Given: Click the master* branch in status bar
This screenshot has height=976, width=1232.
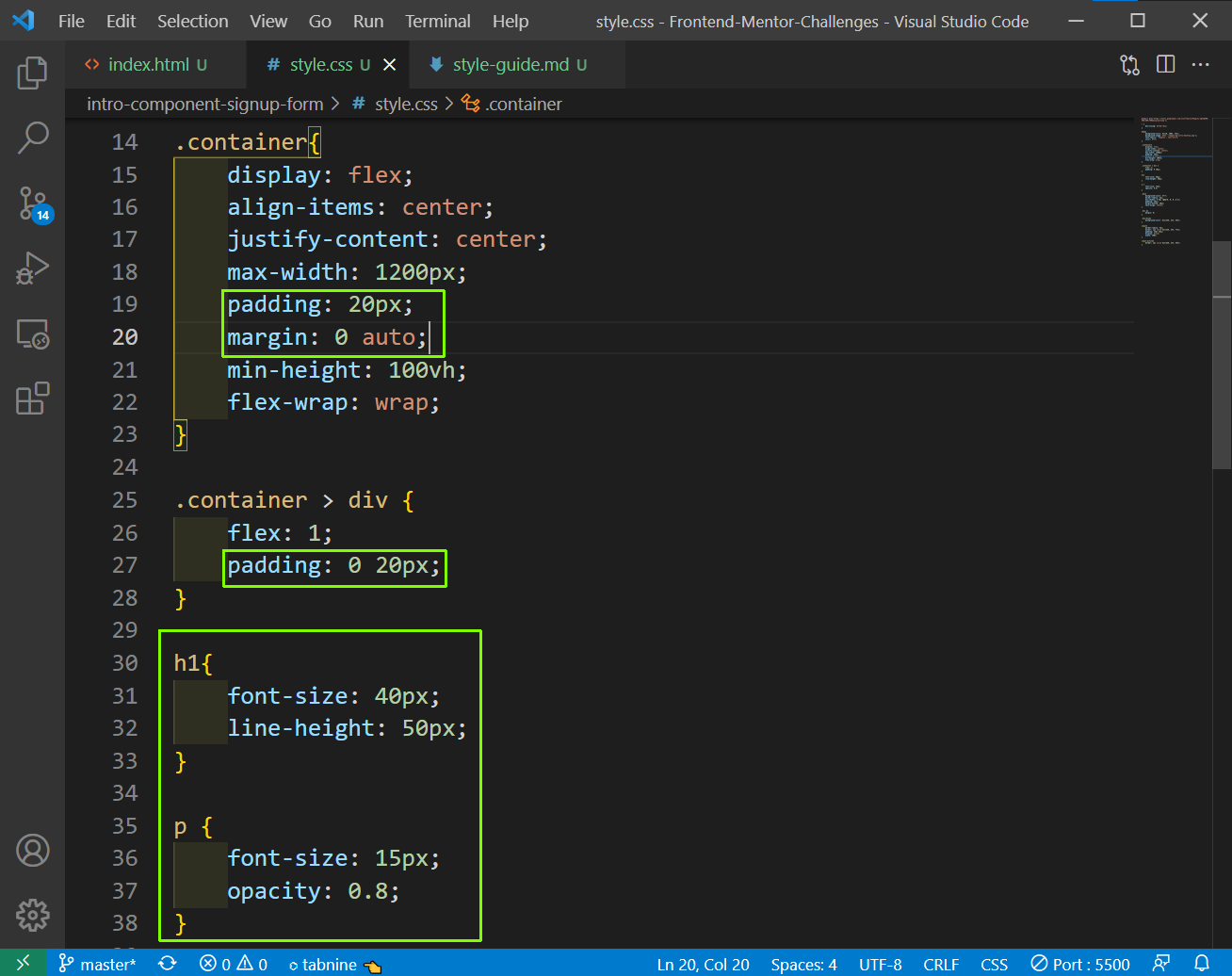Looking at the screenshot, I should (x=97, y=964).
